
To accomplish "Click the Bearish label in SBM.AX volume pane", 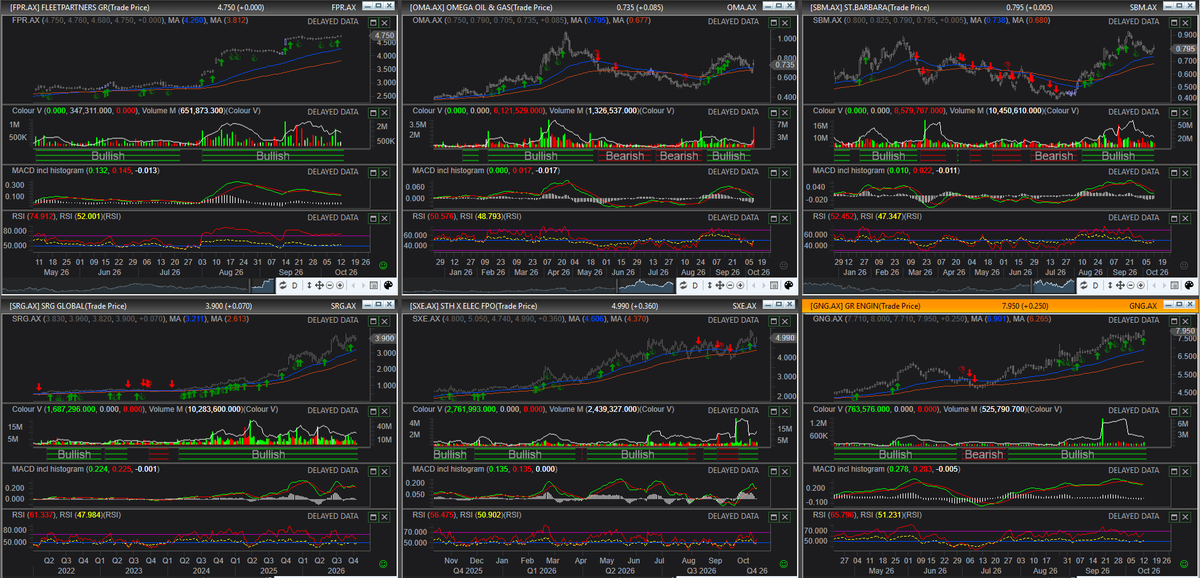I will point(1054,156).
